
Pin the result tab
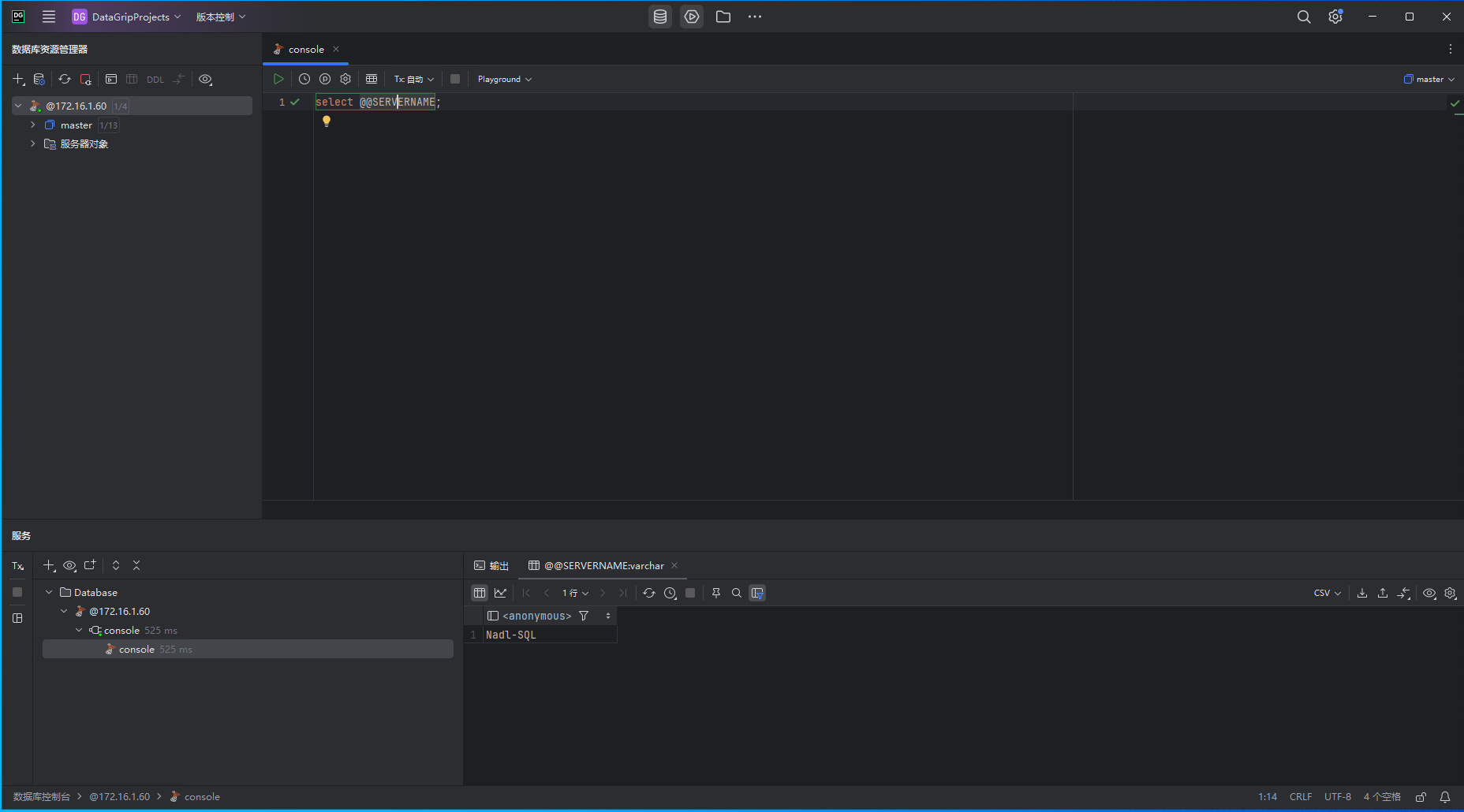point(716,593)
